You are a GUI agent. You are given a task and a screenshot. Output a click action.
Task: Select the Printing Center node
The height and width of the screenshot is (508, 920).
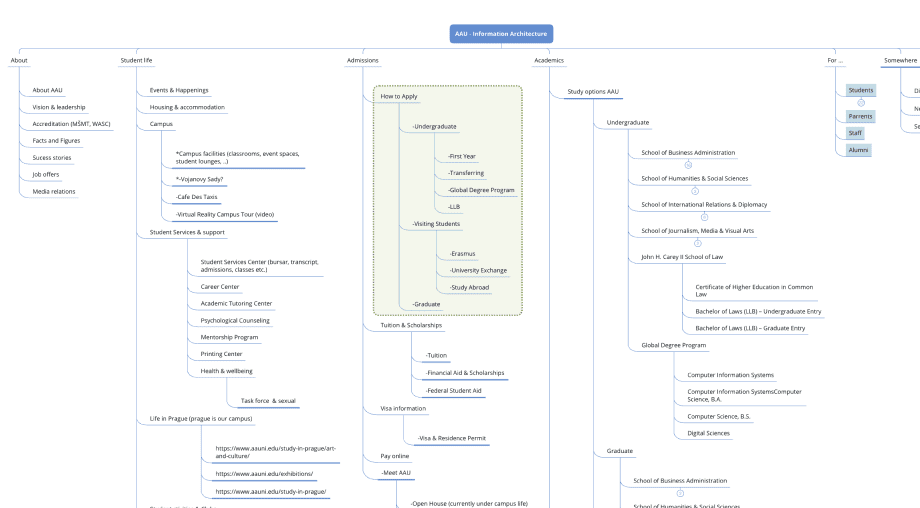[221, 354]
